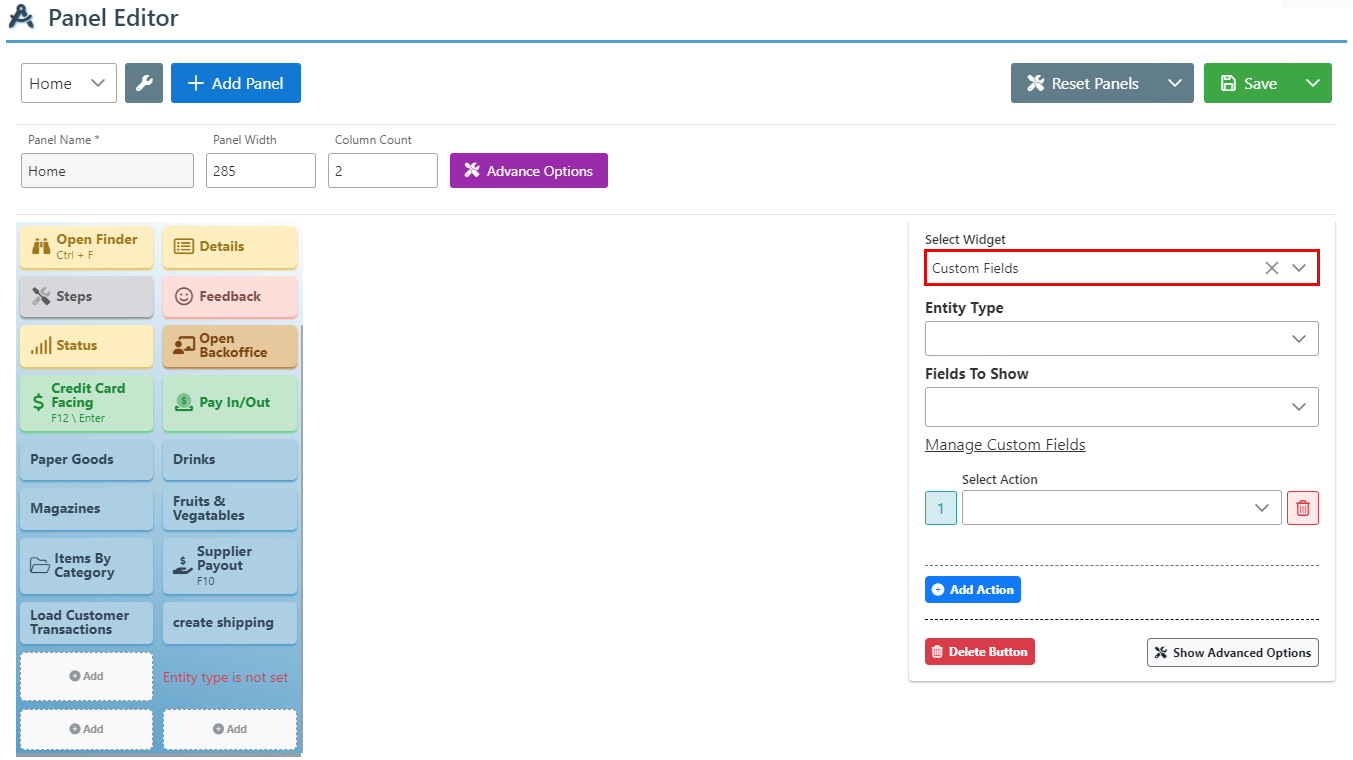Image resolution: width=1353 pixels, height=760 pixels.
Task: Expand the Reset Panels arrow menu
Action: 1174,83
